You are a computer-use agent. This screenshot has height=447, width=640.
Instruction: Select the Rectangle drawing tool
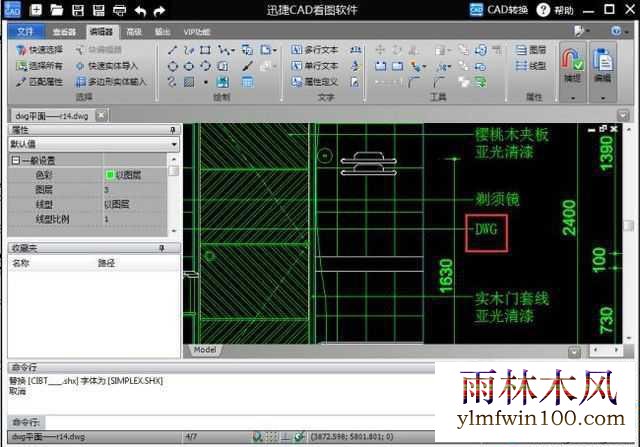205,50
